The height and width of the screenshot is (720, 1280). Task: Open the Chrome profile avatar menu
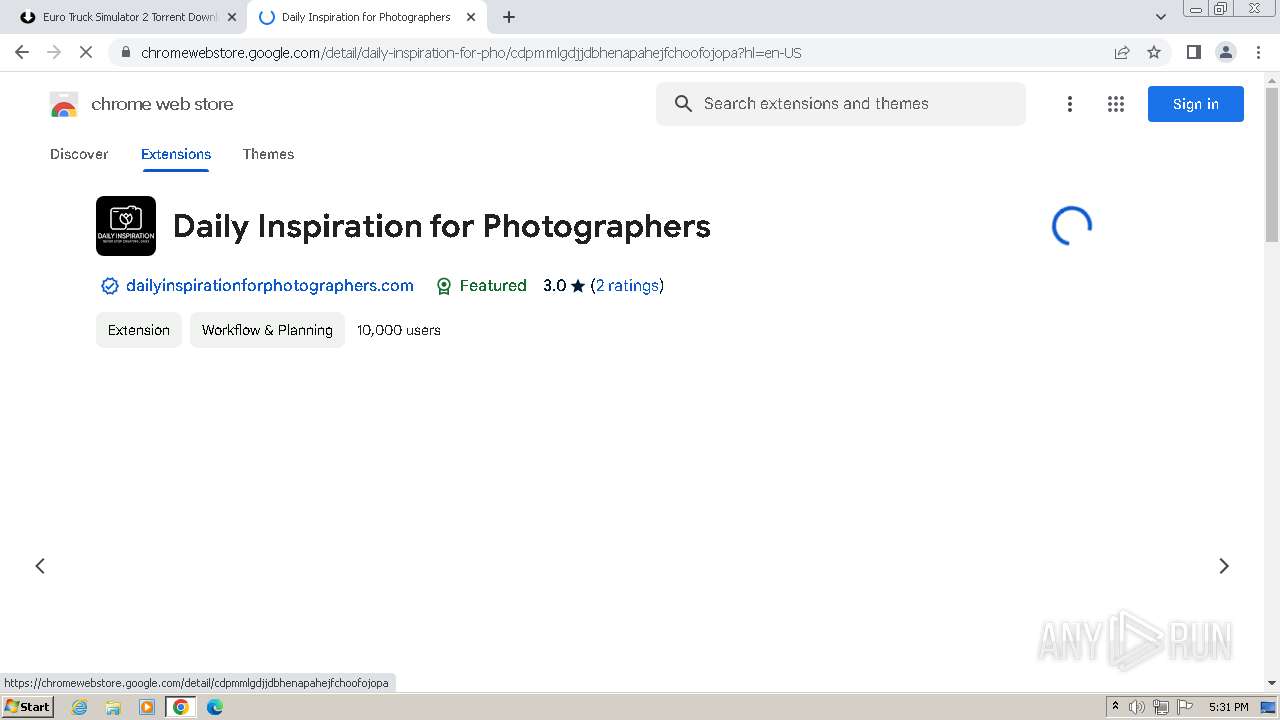(1225, 52)
